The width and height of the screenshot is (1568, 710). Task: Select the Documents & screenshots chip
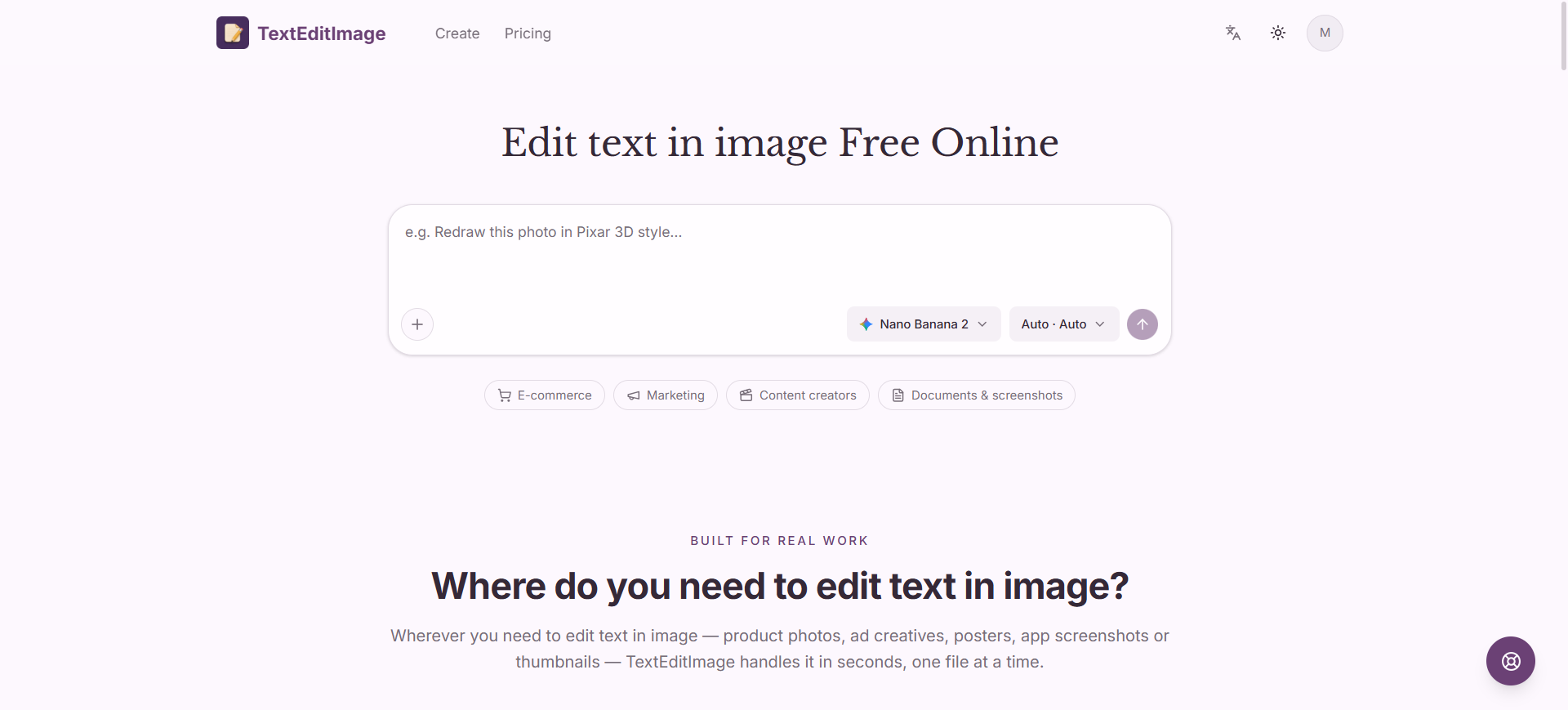point(977,395)
